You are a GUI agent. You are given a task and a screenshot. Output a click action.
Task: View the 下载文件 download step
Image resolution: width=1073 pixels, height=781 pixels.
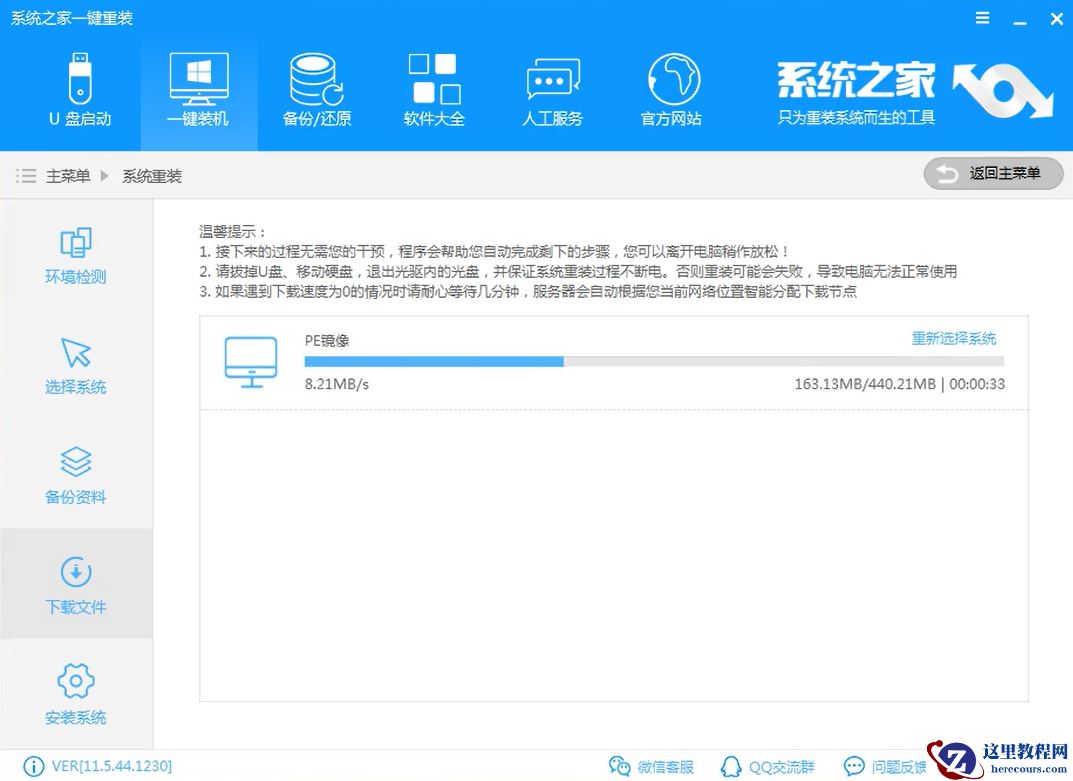pyautogui.click(x=75, y=583)
